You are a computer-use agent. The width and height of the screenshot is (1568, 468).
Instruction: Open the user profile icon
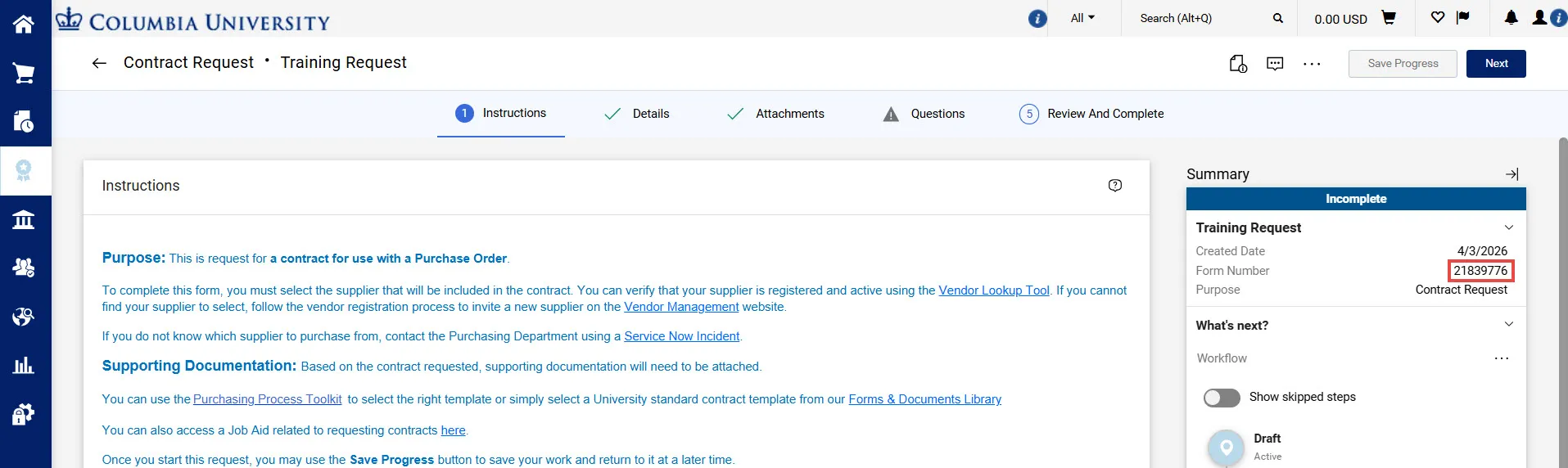coord(1539,17)
